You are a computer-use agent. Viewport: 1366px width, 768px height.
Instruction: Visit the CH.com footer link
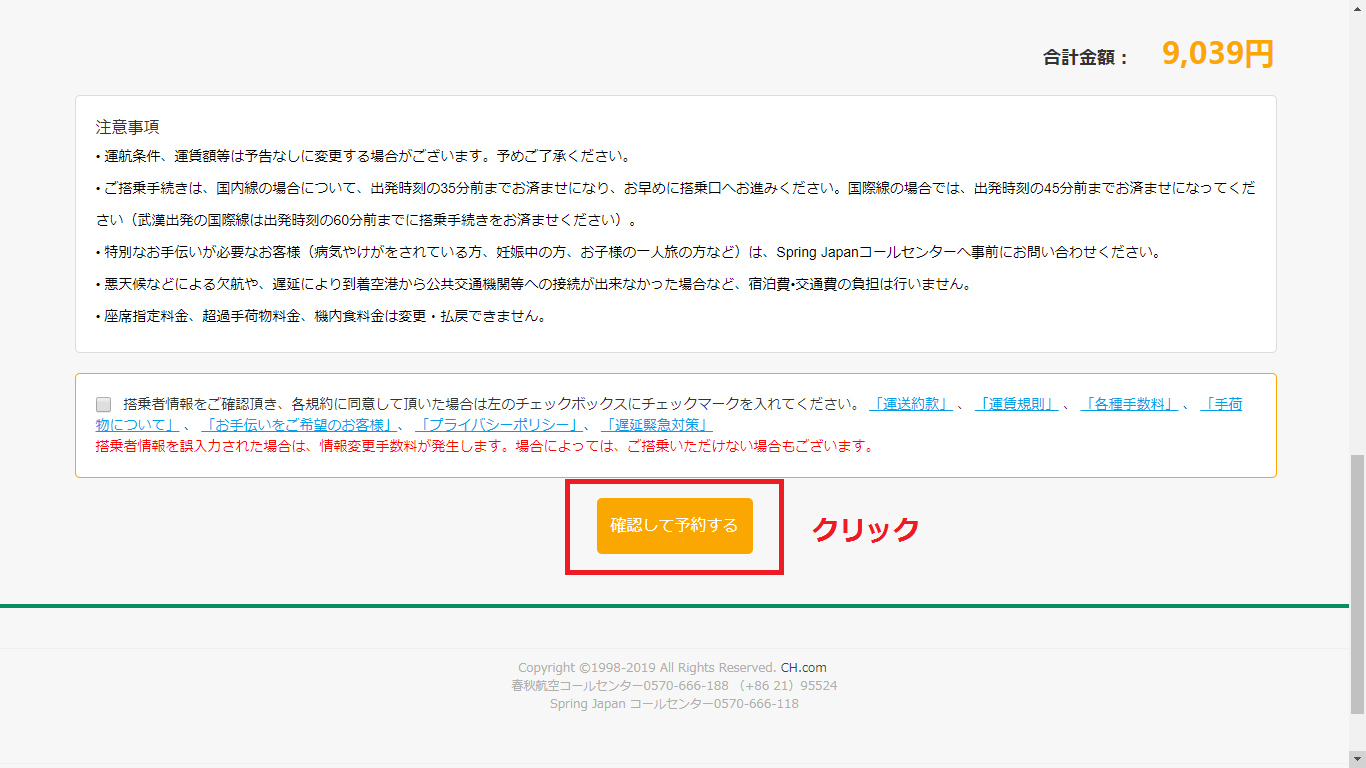click(803, 668)
